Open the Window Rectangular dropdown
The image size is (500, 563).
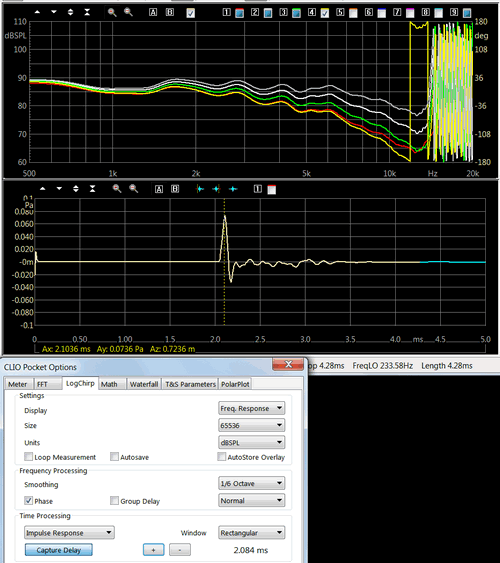[252, 532]
